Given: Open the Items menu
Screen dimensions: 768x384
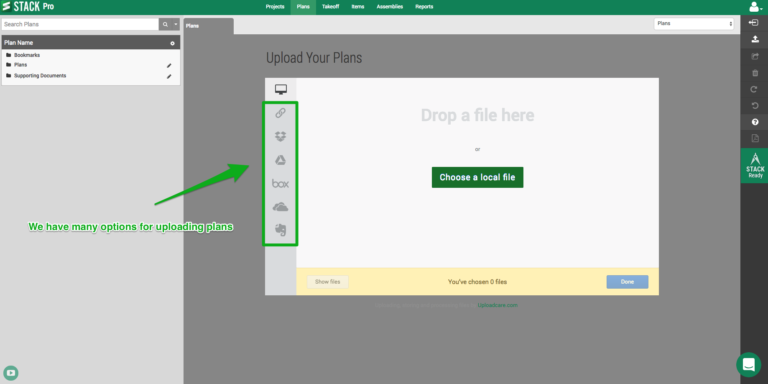Looking at the screenshot, I should point(358,7).
